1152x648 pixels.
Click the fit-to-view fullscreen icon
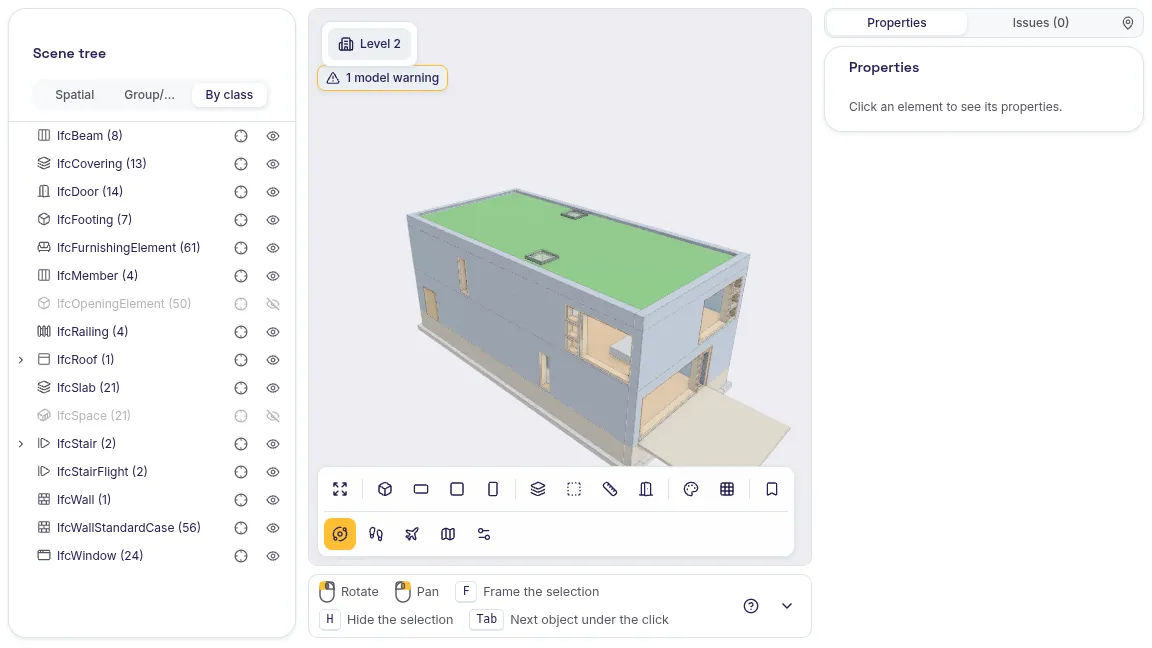(x=339, y=489)
